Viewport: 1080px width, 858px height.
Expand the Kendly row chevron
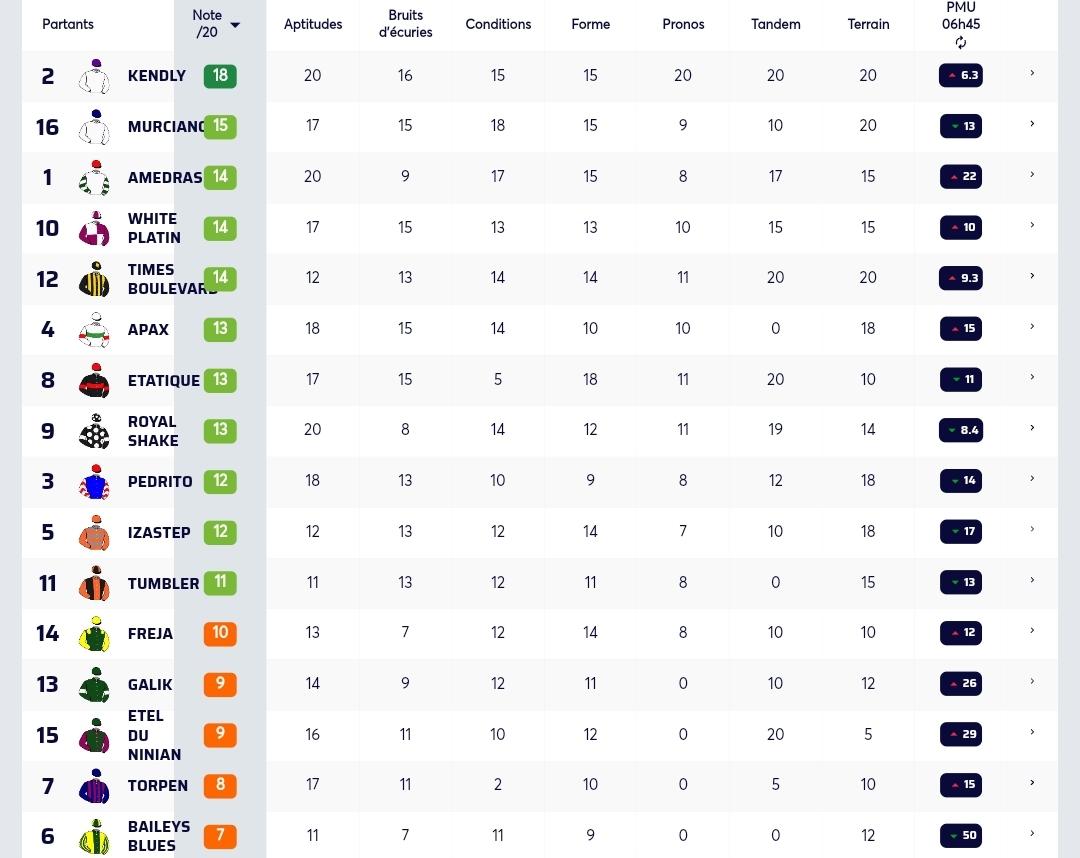[x=1032, y=73]
